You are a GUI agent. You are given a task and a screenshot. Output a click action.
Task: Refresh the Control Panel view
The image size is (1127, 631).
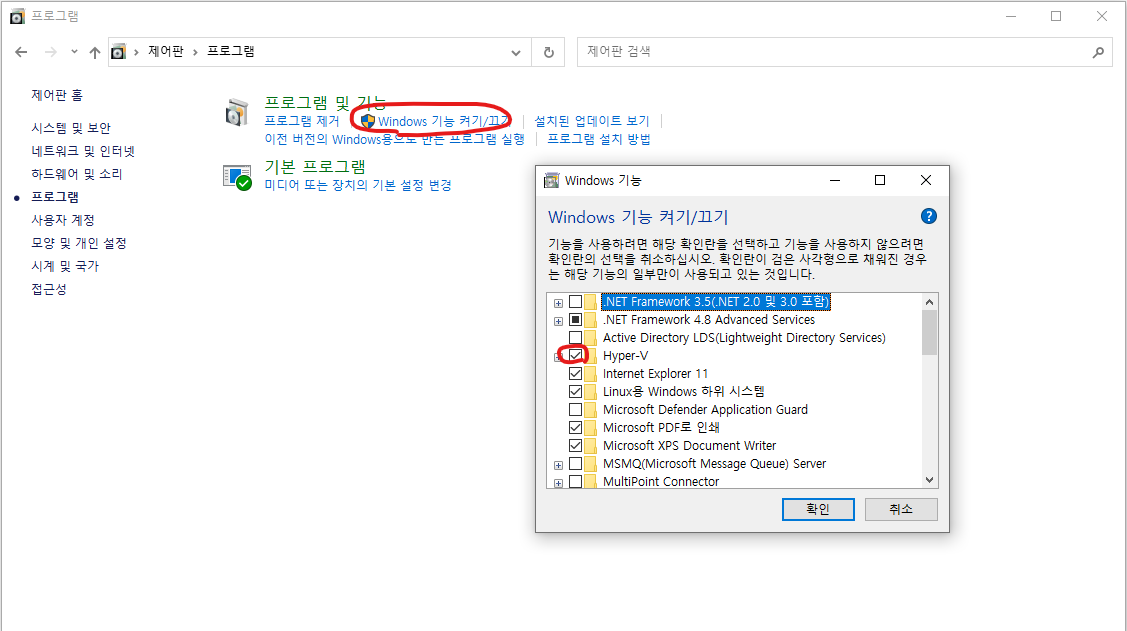click(548, 52)
